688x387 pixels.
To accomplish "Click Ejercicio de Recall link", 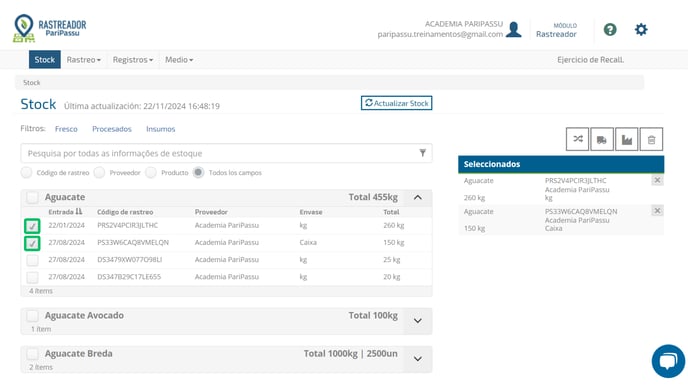I will [x=590, y=60].
